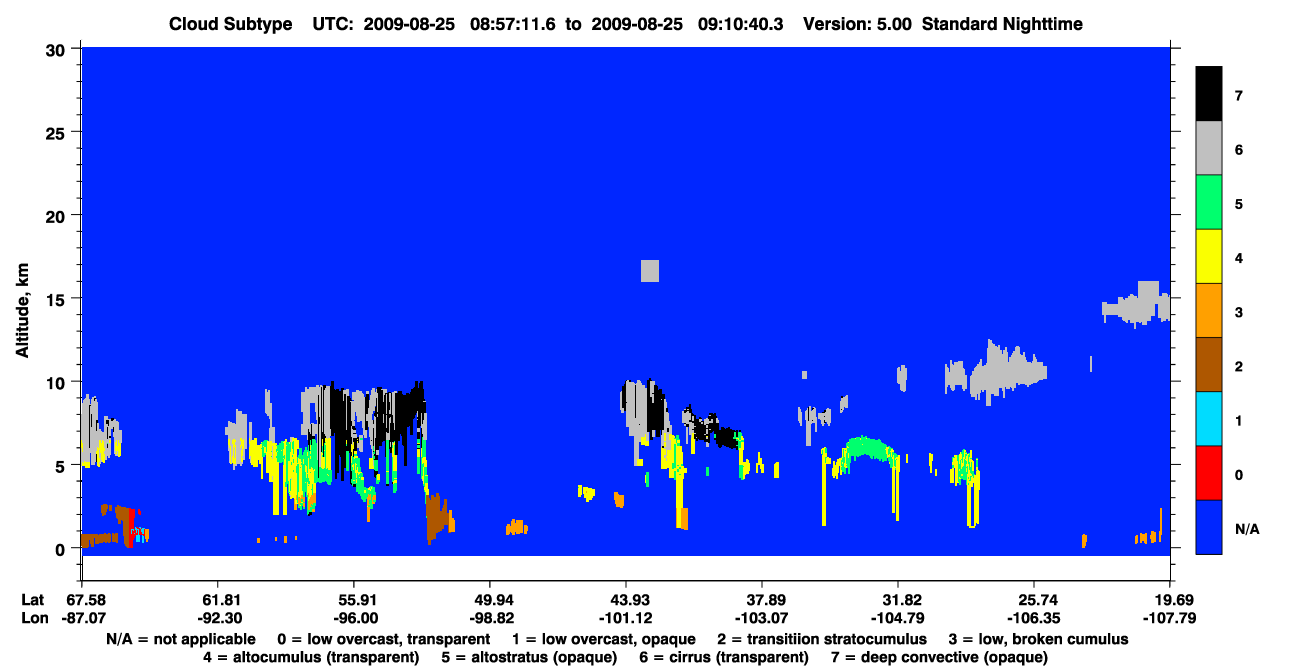
Task: Click latitude value 49.94
Action: click(489, 600)
